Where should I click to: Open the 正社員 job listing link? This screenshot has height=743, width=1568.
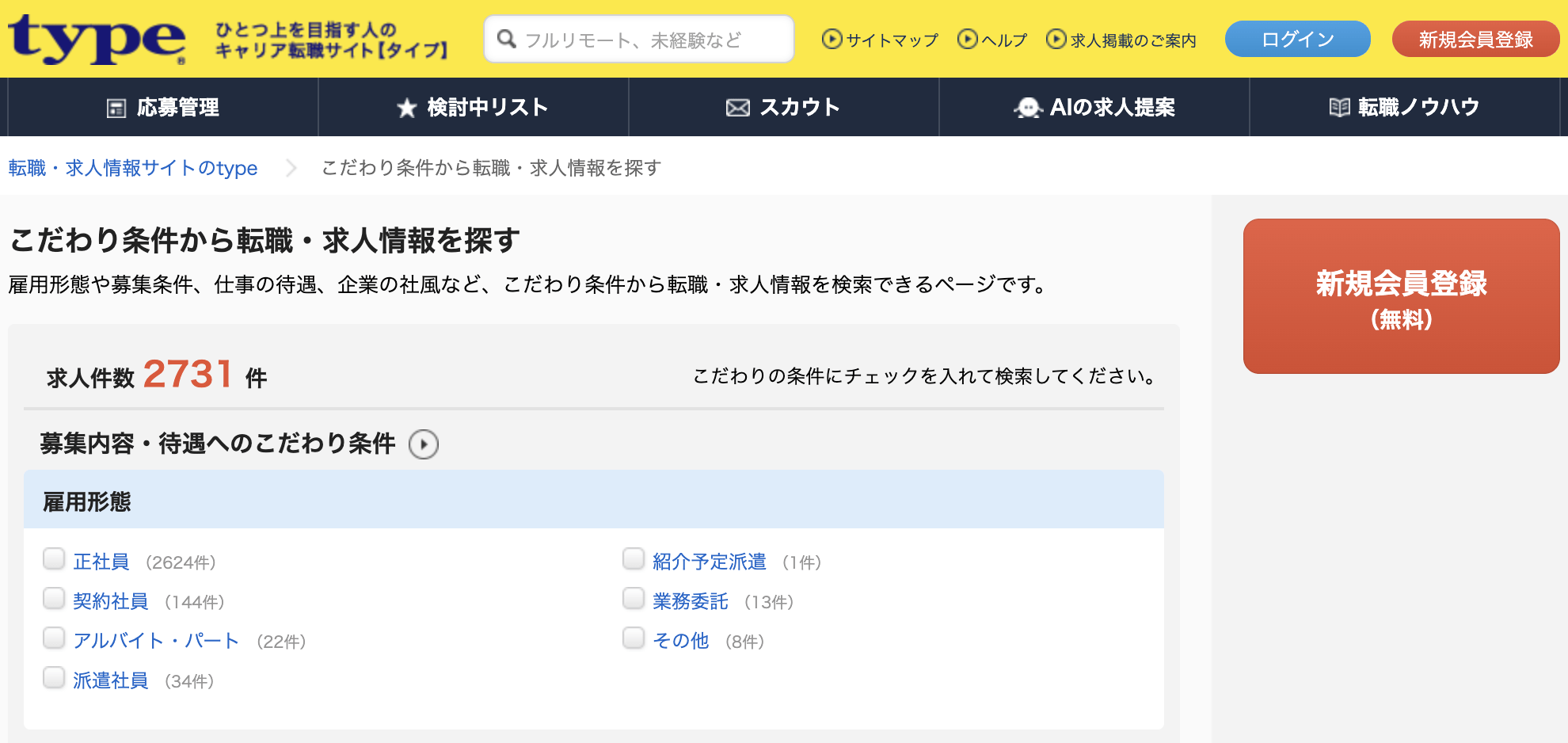(101, 562)
